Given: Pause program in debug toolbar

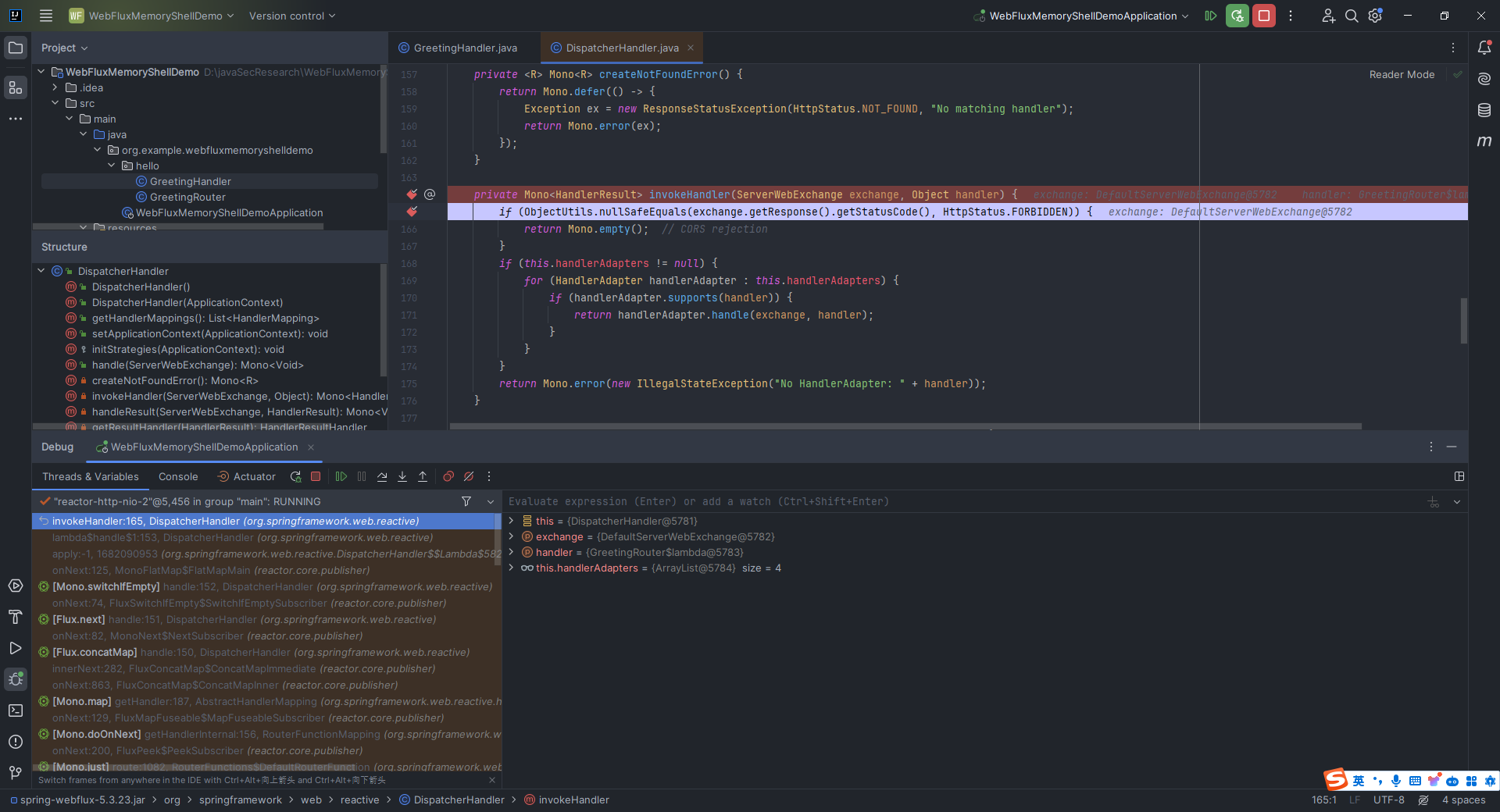Looking at the screenshot, I should coord(362,476).
